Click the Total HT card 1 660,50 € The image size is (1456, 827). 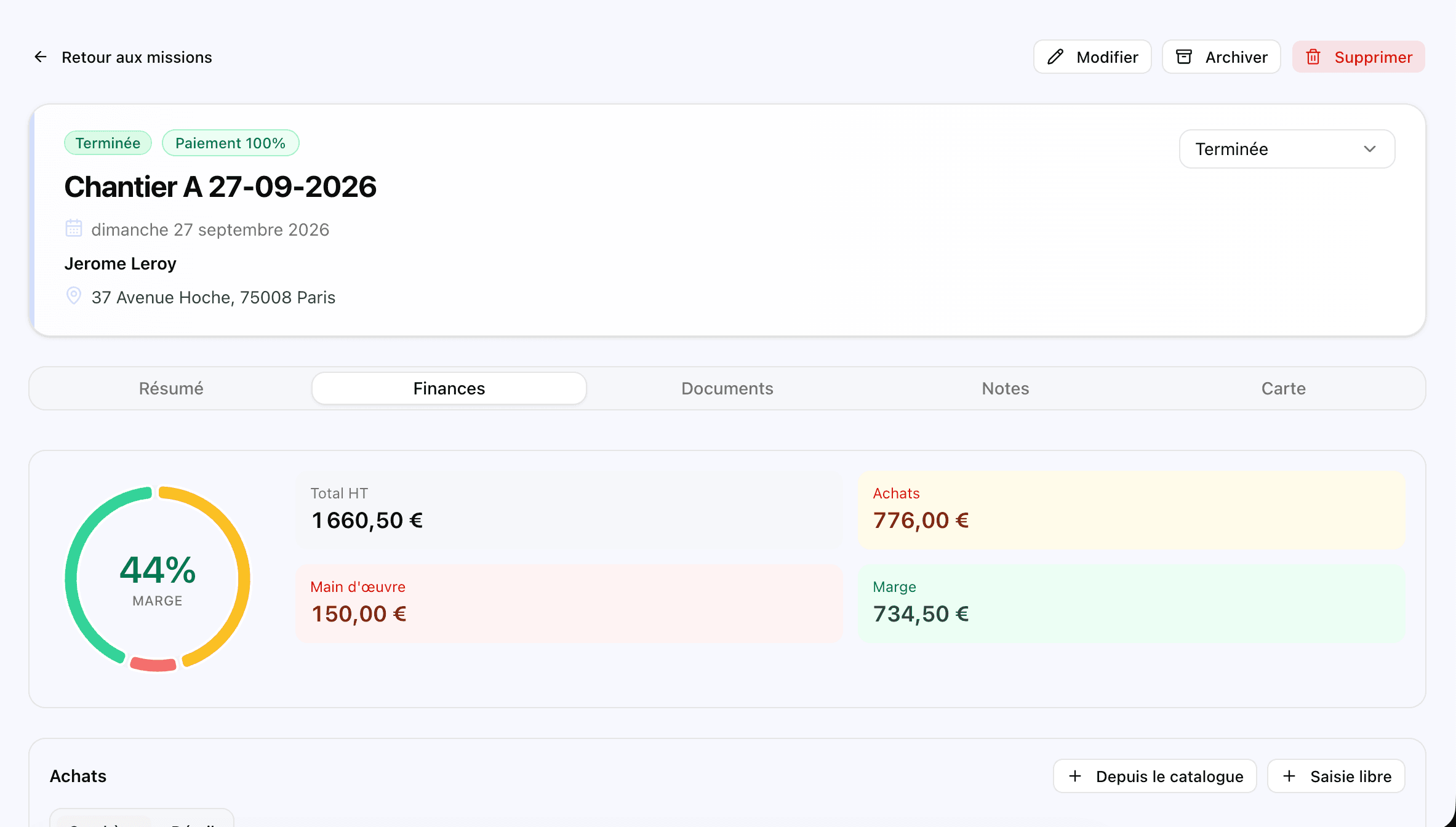coord(569,509)
